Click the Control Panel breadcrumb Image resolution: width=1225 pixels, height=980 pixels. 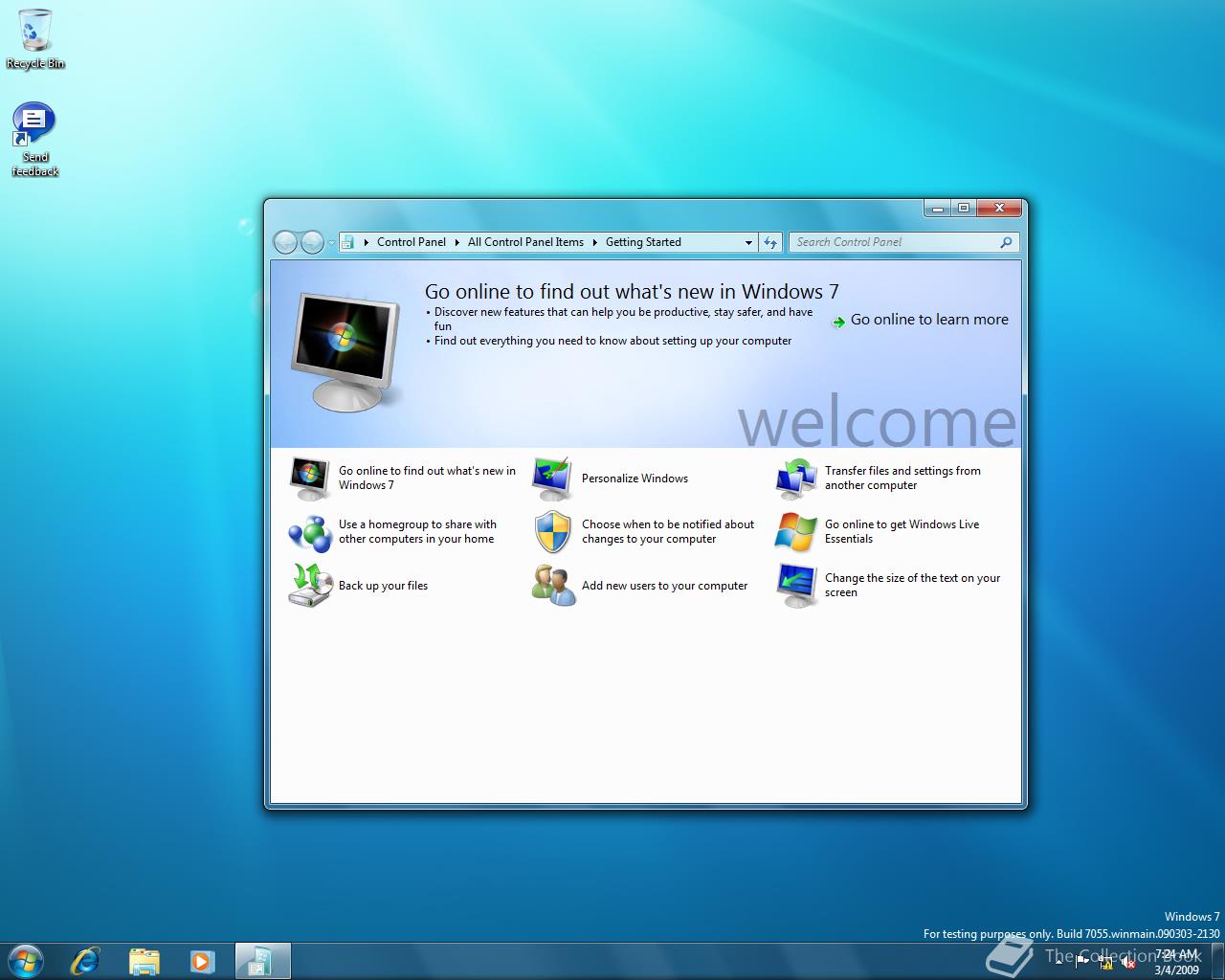tap(412, 242)
